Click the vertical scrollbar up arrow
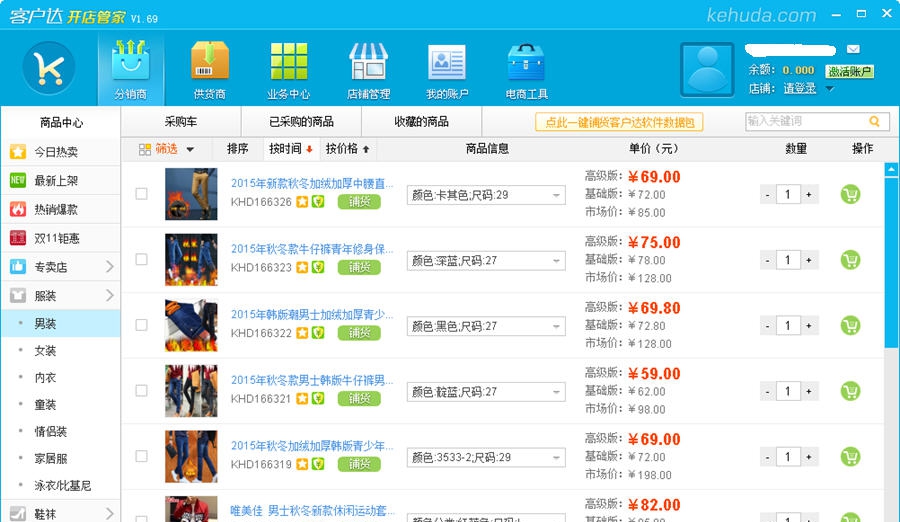900x522 pixels. click(x=891, y=169)
